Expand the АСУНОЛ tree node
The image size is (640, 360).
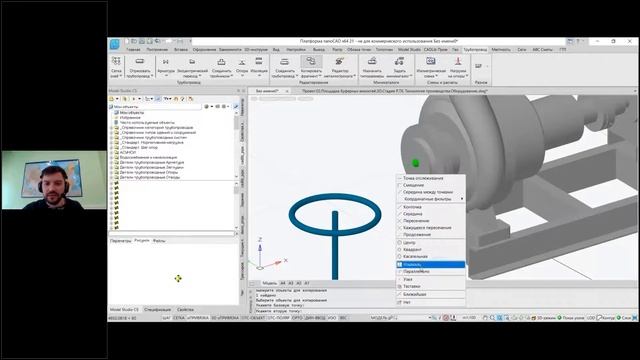pyautogui.click(x=111, y=152)
